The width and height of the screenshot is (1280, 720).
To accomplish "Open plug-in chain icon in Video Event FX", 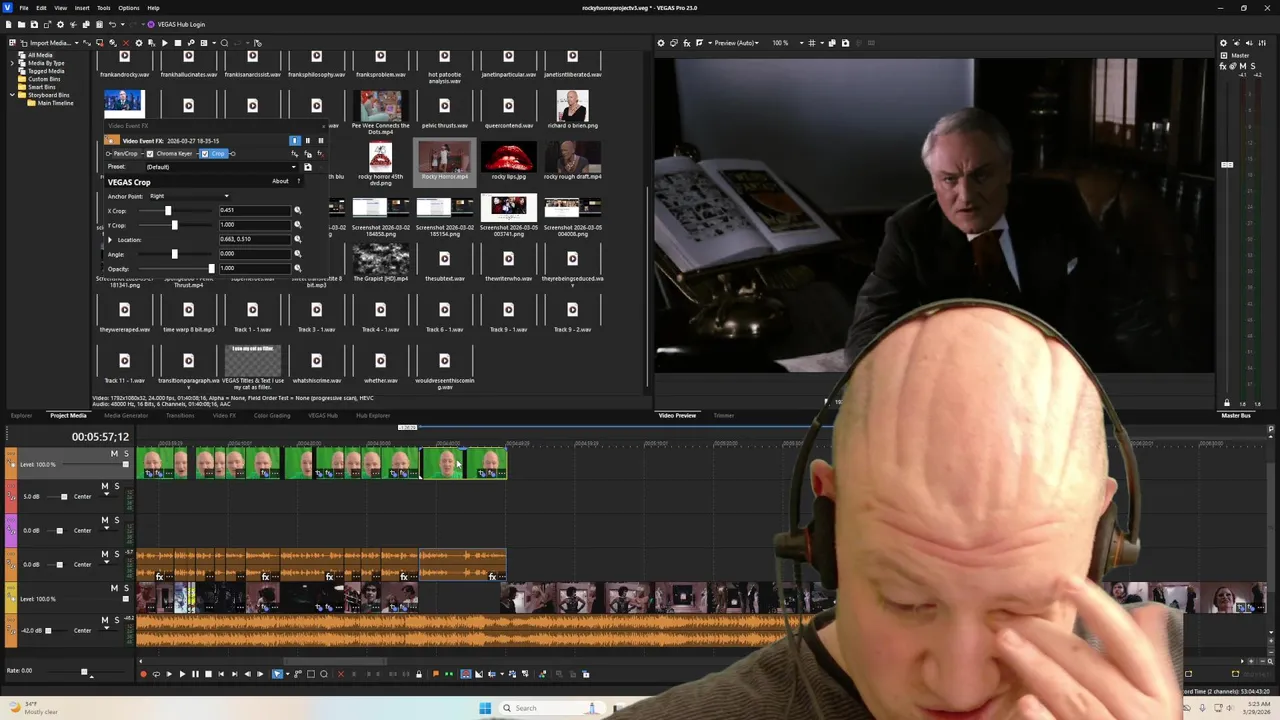I will [294, 154].
